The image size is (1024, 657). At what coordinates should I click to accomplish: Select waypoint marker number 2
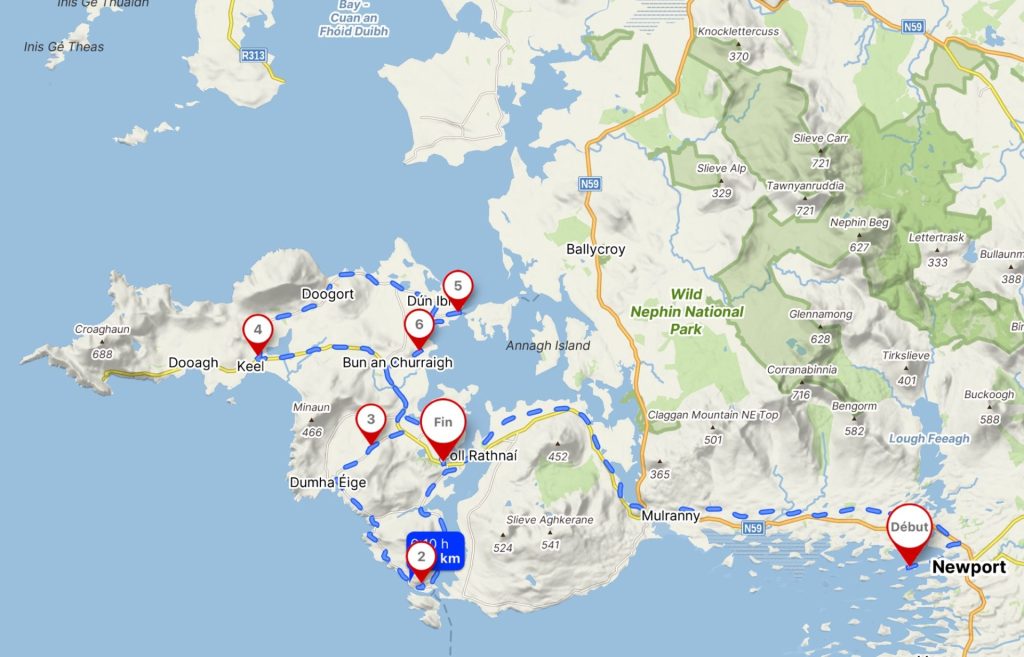[x=421, y=560]
